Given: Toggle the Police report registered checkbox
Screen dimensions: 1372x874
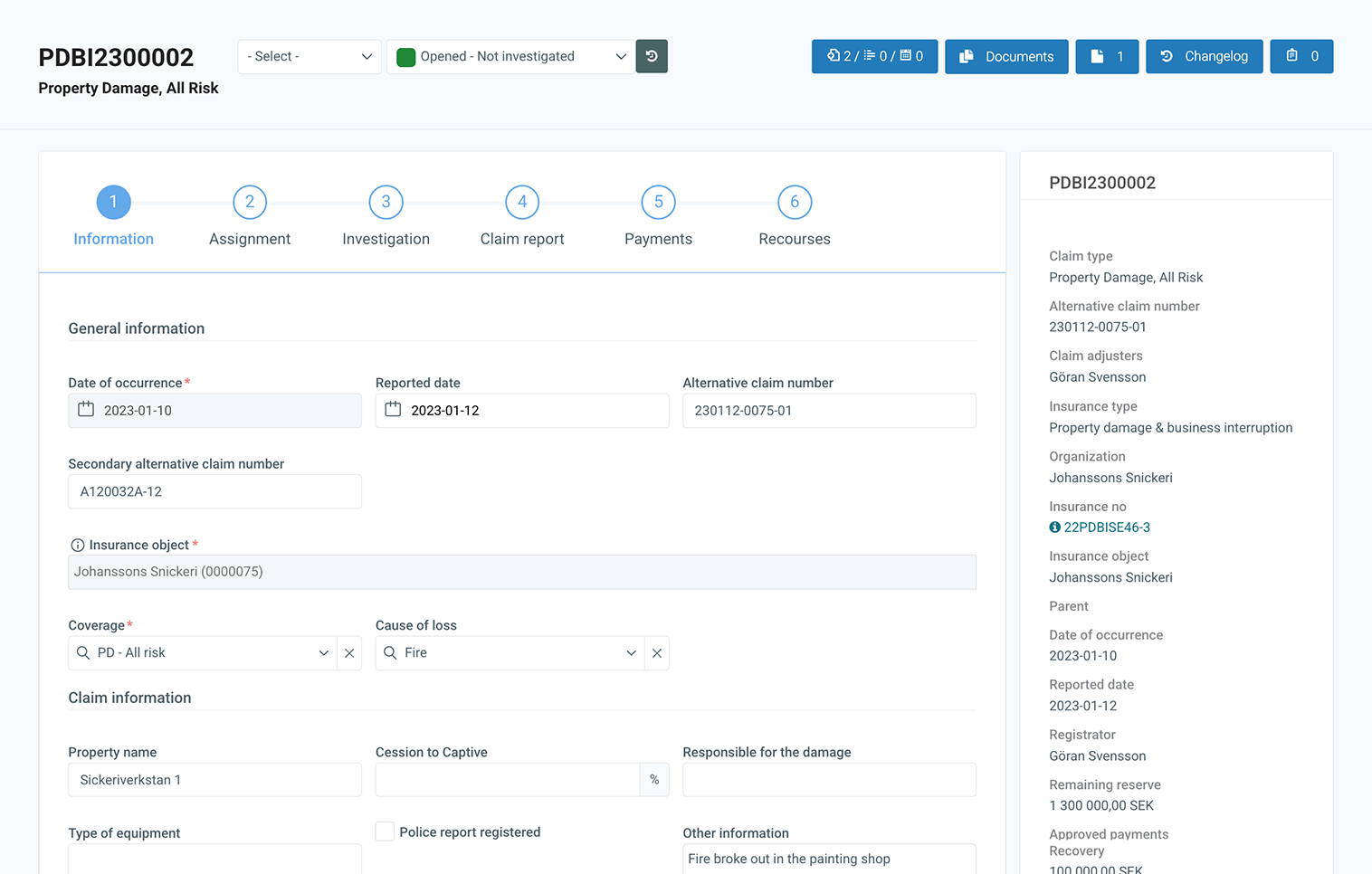Looking at the screenshot, I should [x=386, y=831].
